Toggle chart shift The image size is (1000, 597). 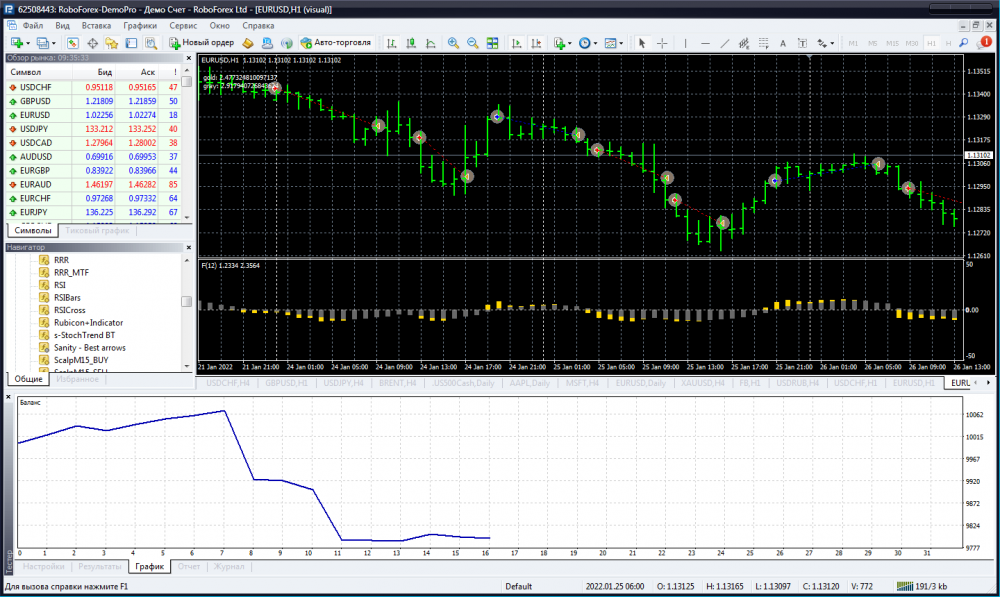click(x=536, y=43)
